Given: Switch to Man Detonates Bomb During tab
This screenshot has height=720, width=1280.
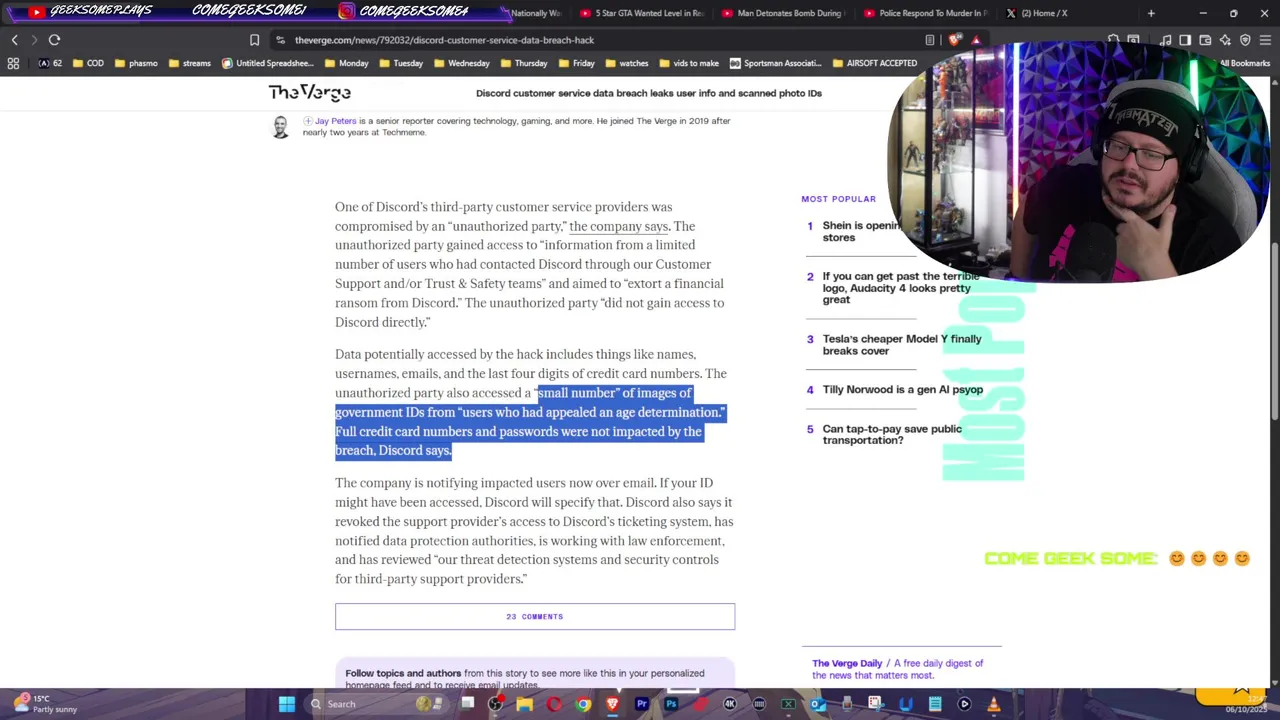Looking at the screenshot, I should tap(782, 13).
